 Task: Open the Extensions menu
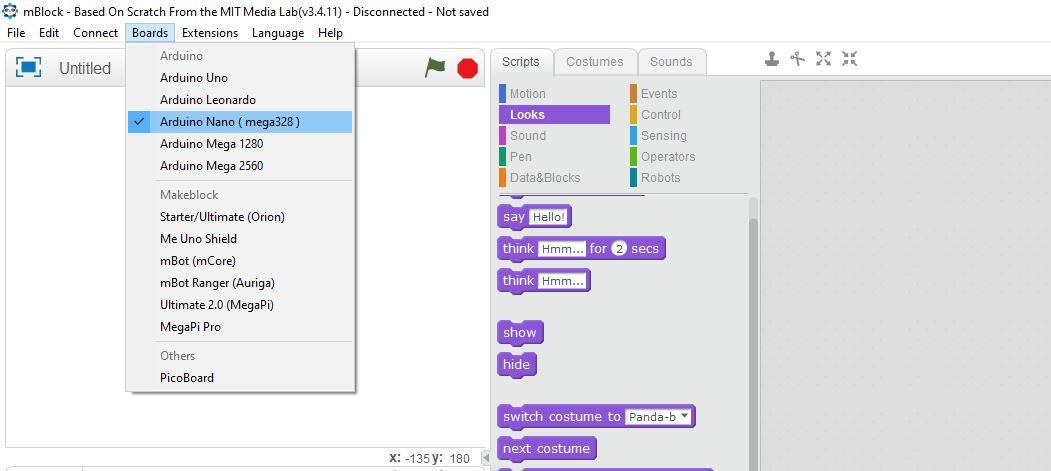coord(210,33)
